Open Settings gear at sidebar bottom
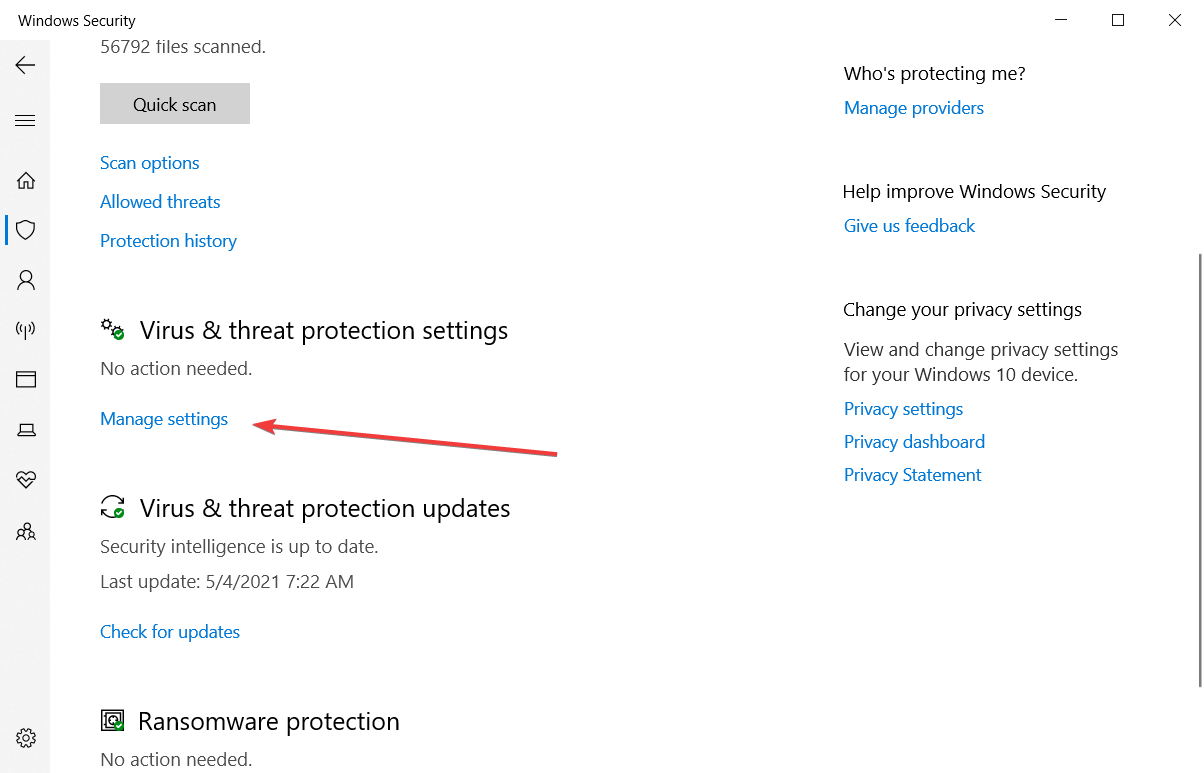 [x=26, y=738]
